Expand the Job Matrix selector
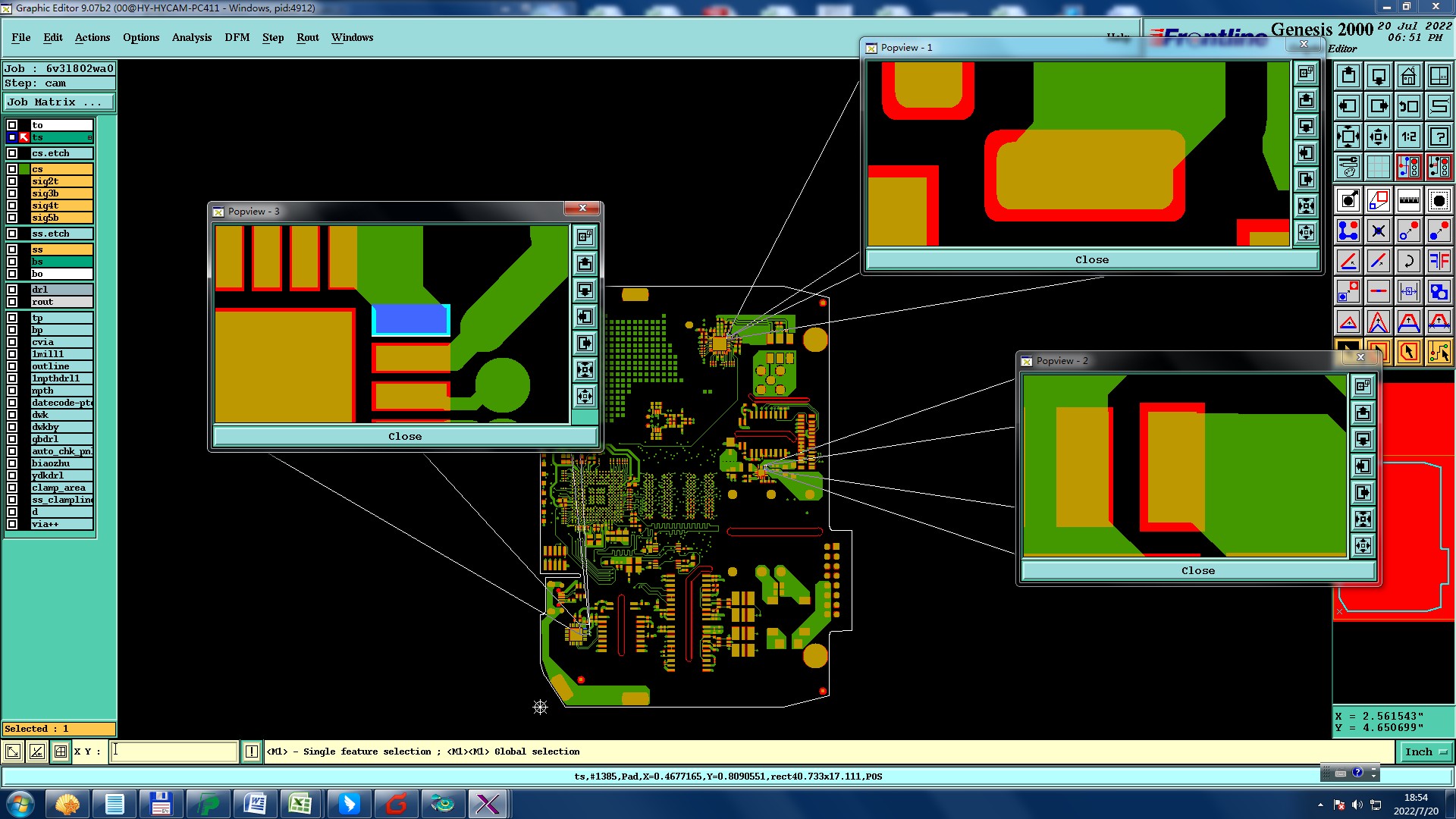Viewport: 1456px width, 819px height. click(59, 102)
